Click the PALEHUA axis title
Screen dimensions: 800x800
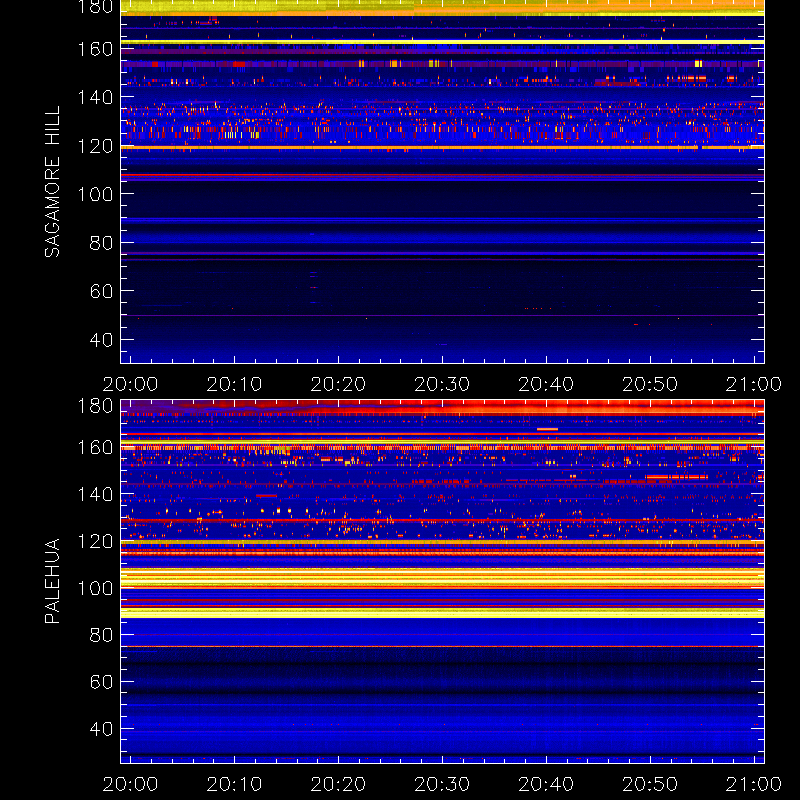coord(52,581)
